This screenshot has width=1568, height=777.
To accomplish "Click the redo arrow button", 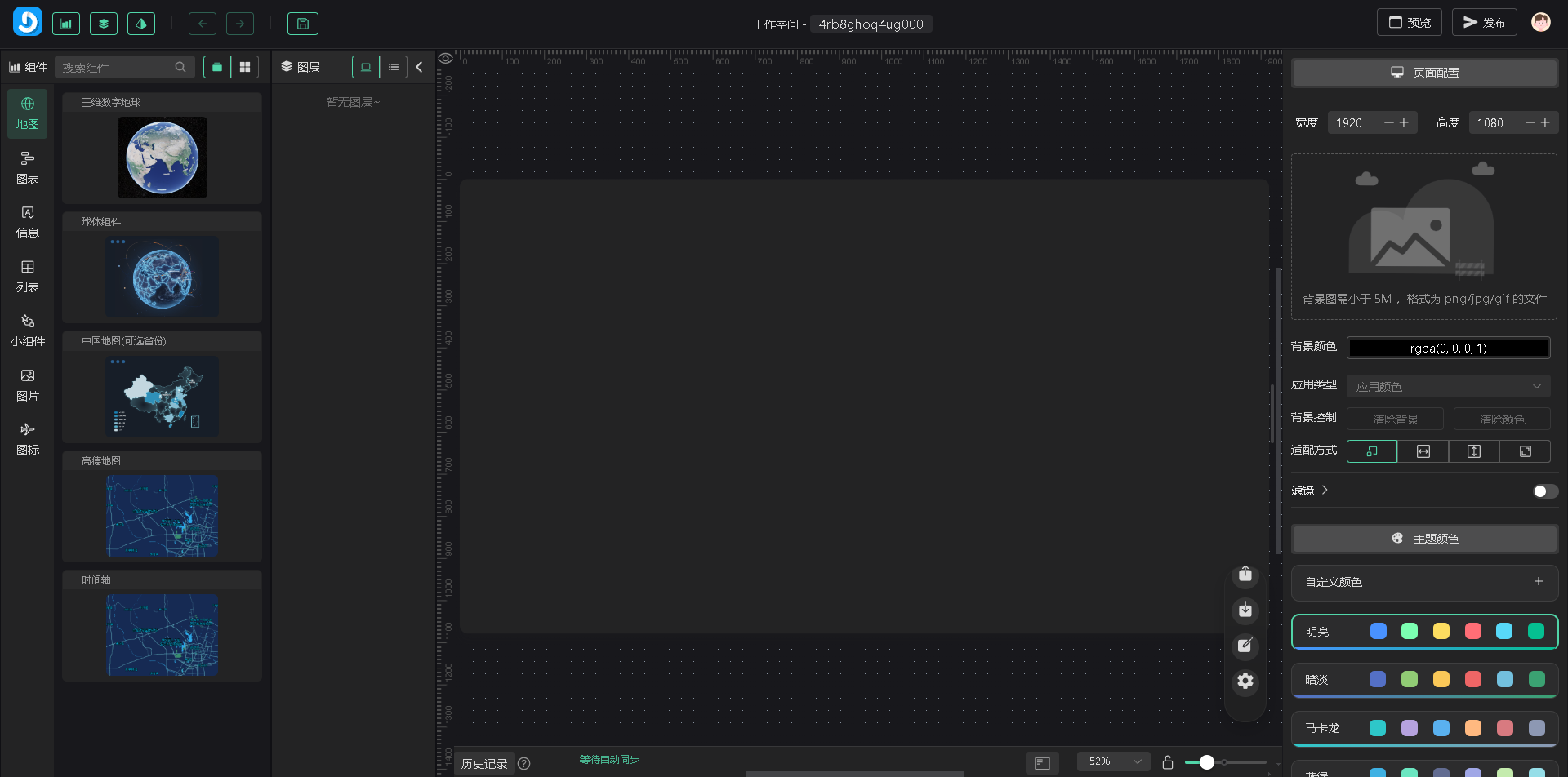I will pos(240,24).
